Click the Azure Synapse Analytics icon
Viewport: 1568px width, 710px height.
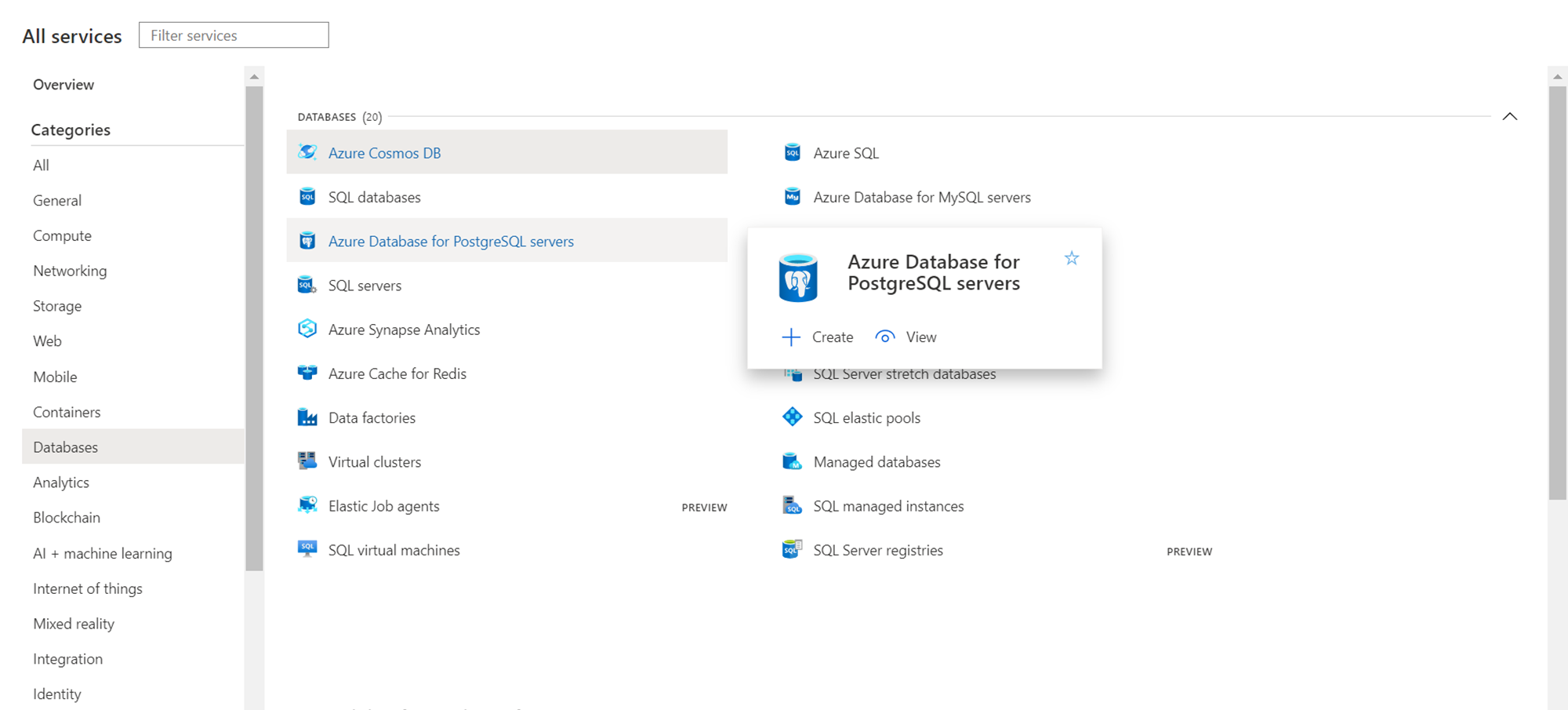(x=307, y=329)
